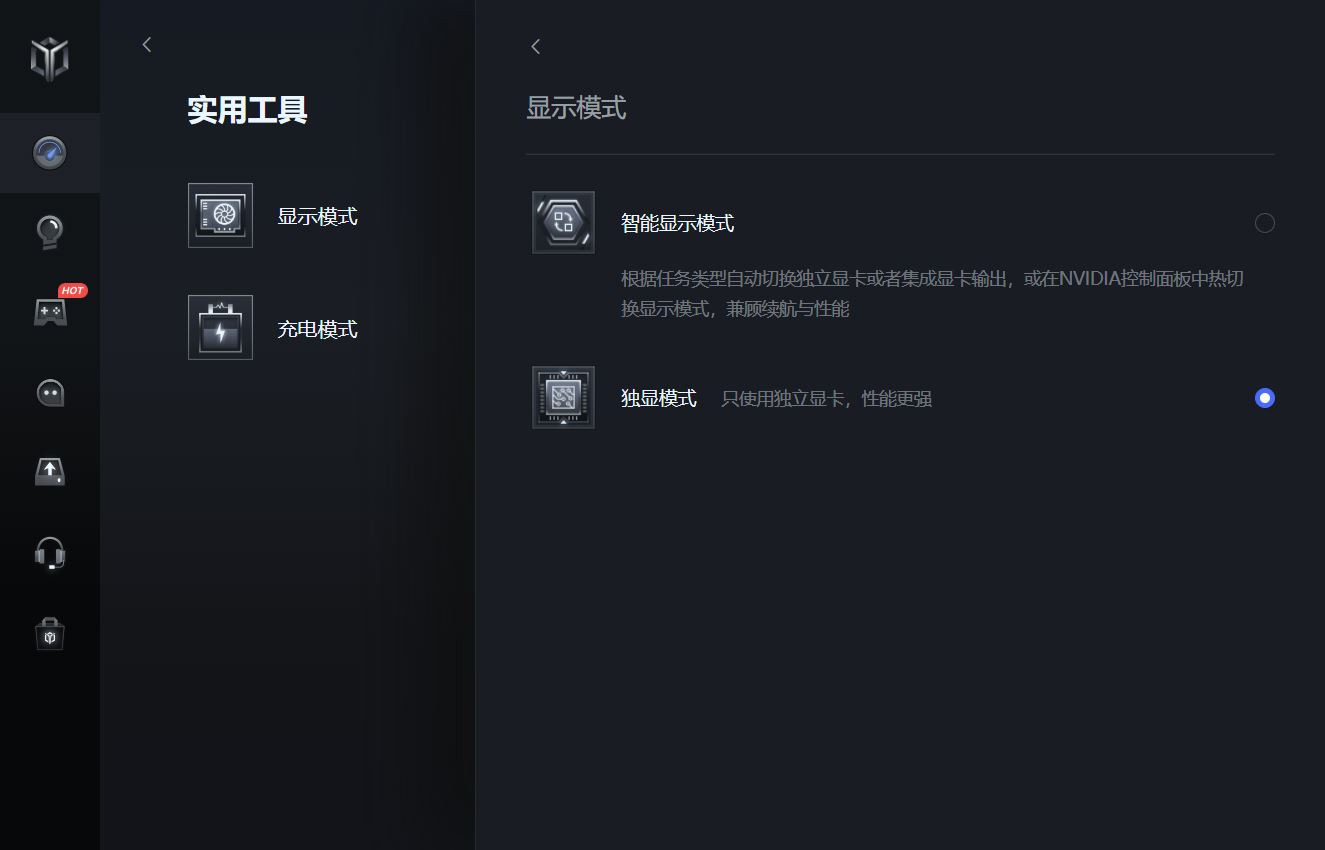Click the battery 充电模式 icon
This screenshot has height=850, width=1325.
coord(220,327)
